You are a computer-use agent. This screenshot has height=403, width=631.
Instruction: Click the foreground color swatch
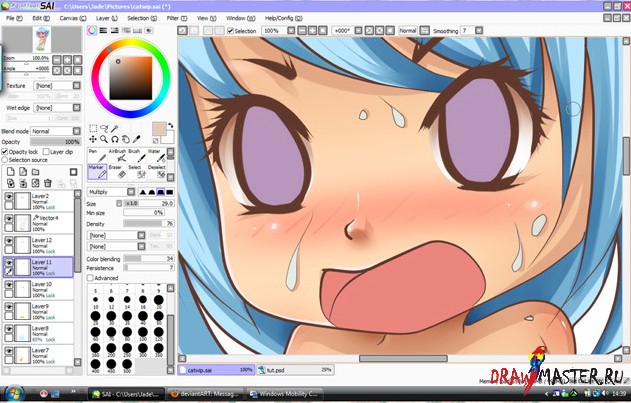159,130
